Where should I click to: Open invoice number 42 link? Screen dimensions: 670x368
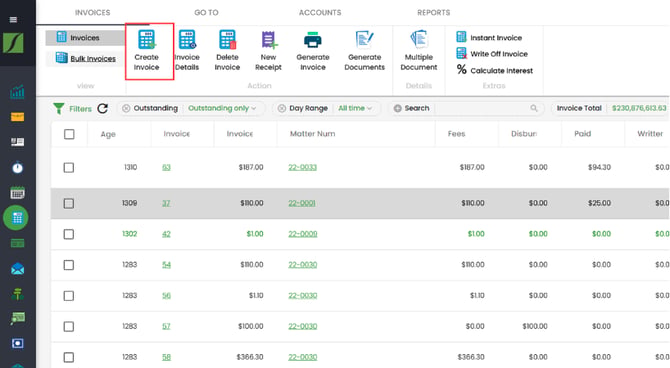click(x=166, y=234)
